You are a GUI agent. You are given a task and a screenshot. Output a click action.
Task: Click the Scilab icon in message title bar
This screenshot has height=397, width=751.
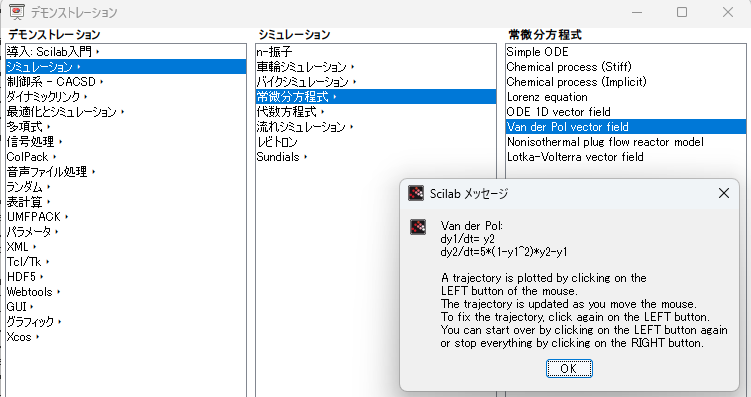pyautogui.click(x=416, y=193)
